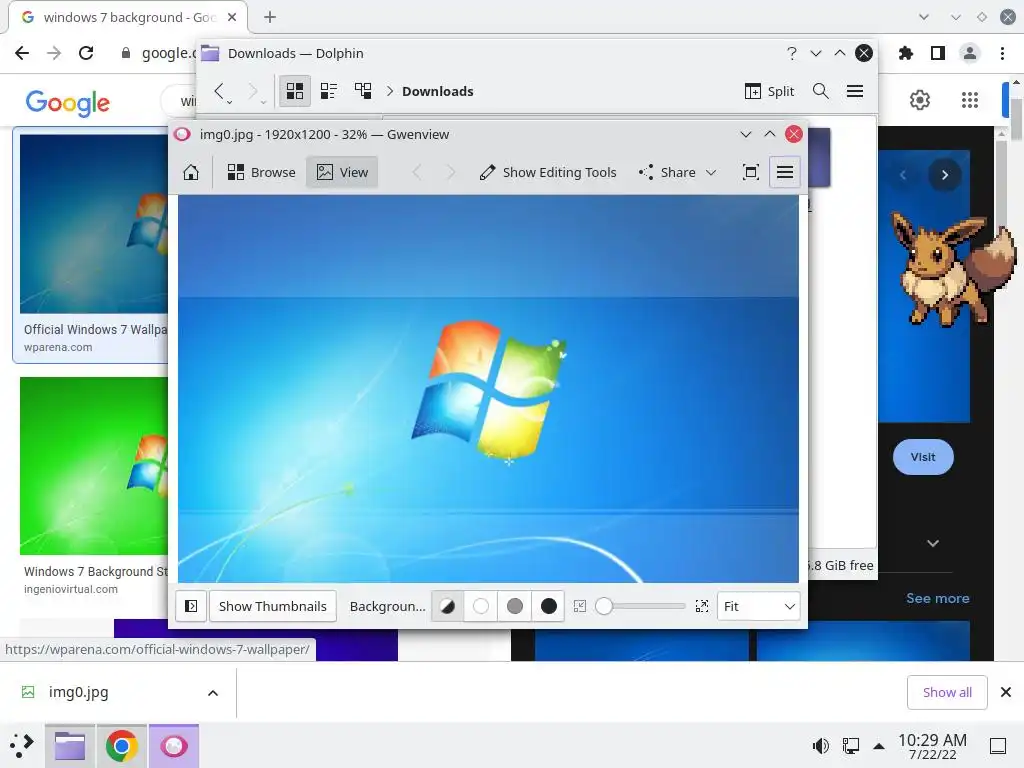Switch to Dolphin in taskbar
The width and height of the screenshot is (1024, 768).
70,746
